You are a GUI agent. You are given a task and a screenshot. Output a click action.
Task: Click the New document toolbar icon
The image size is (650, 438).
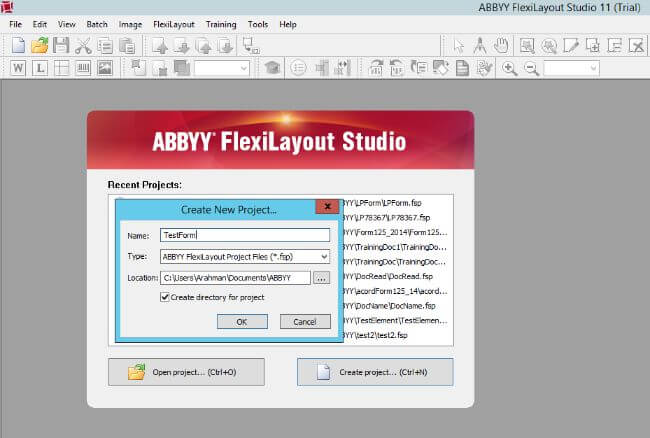pos(18,45)
